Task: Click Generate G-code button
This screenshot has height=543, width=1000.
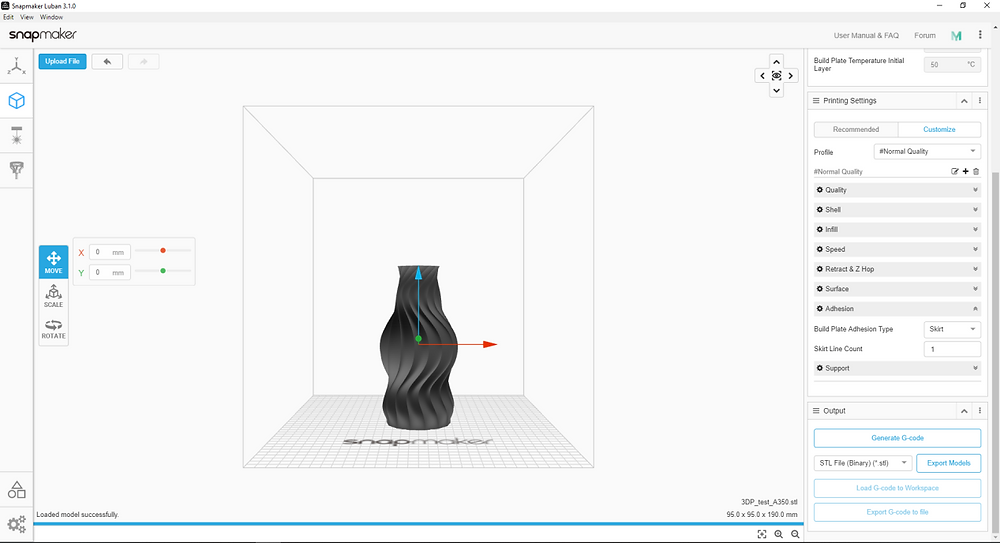Action: [897, 438]
